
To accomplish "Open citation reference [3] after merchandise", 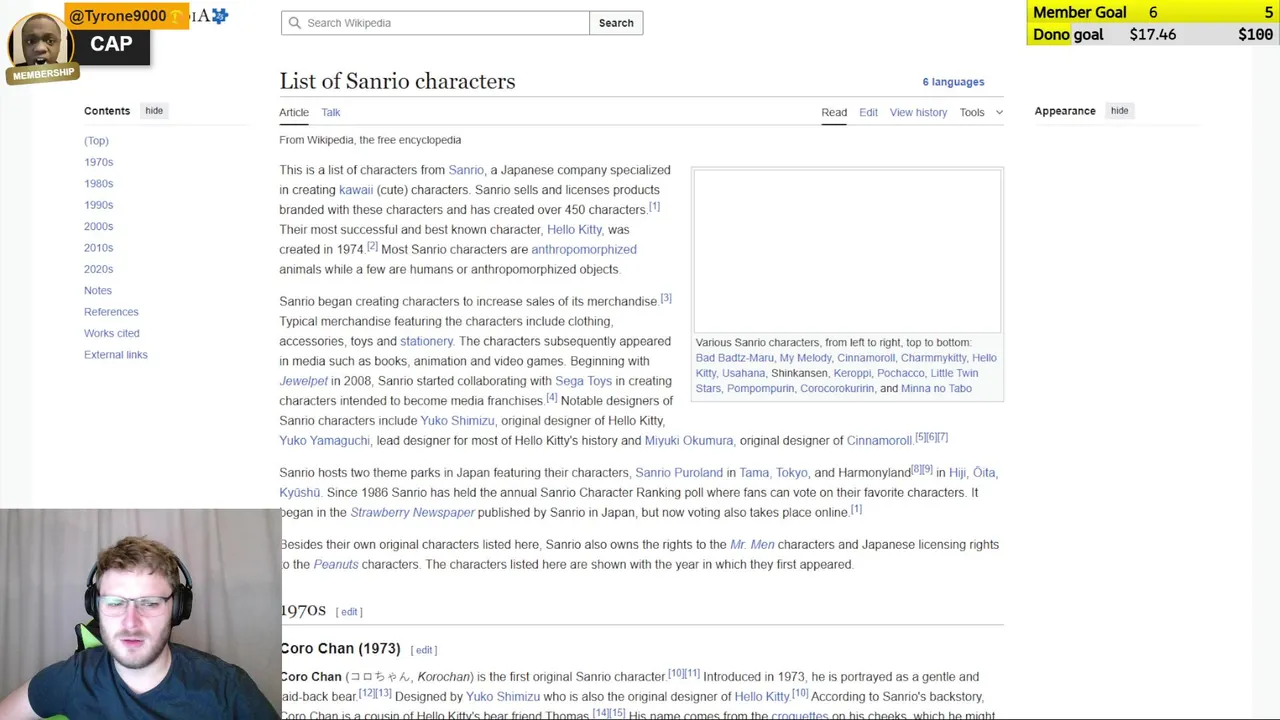I will click(x=666, y=298).
